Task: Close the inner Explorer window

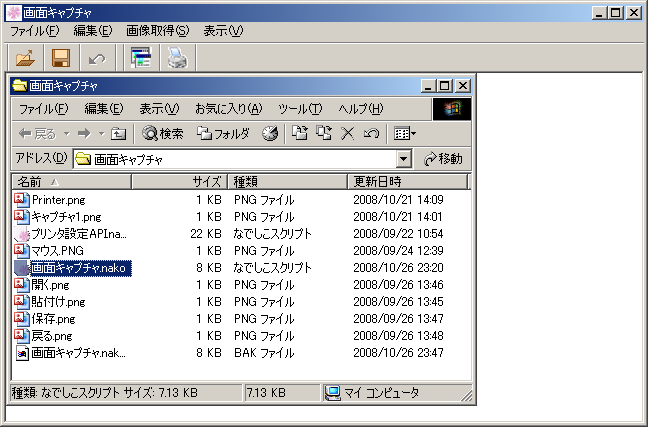Action: coord(463,86)
